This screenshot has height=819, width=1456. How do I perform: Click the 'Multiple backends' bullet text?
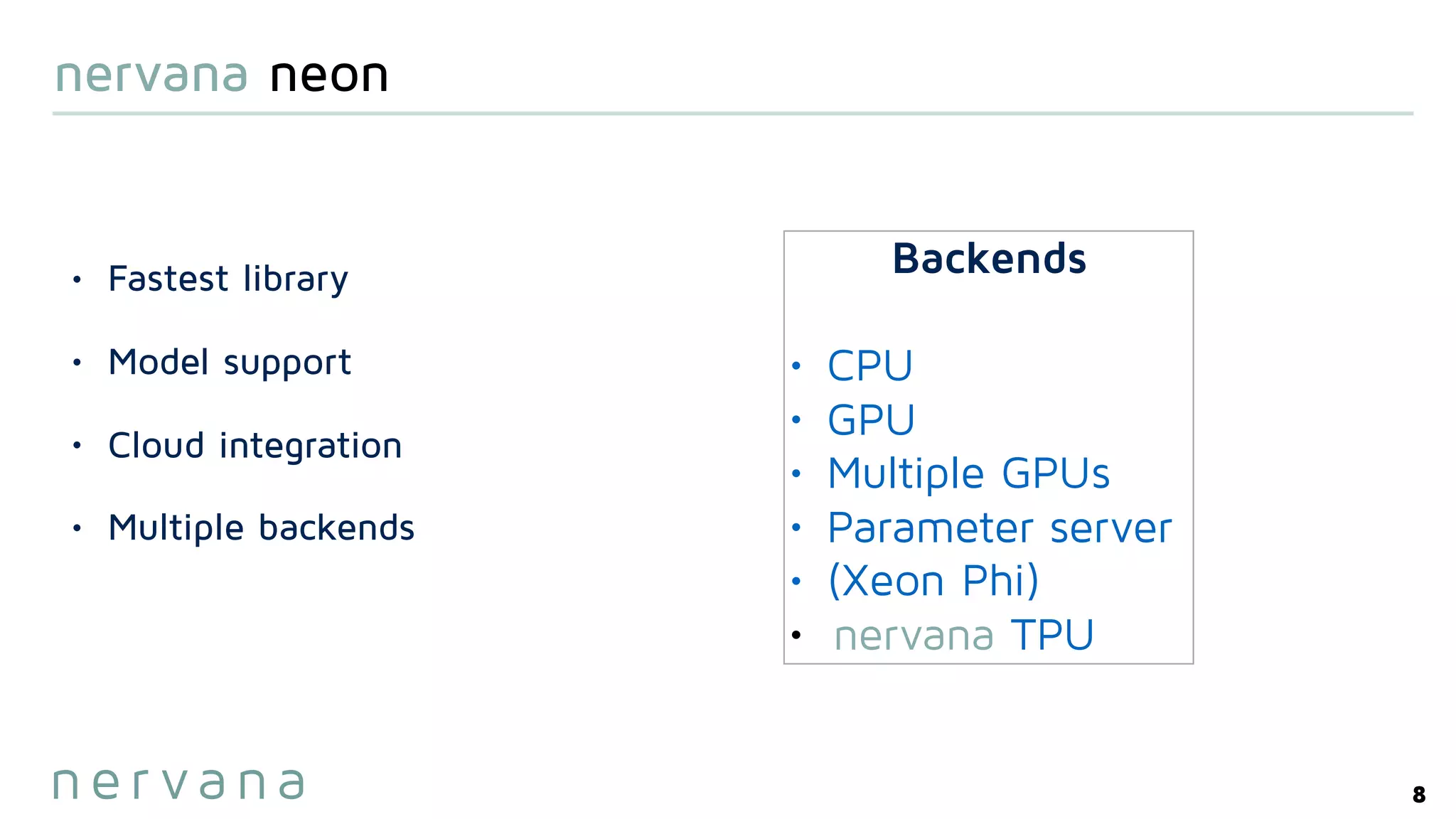click(261, 528)
